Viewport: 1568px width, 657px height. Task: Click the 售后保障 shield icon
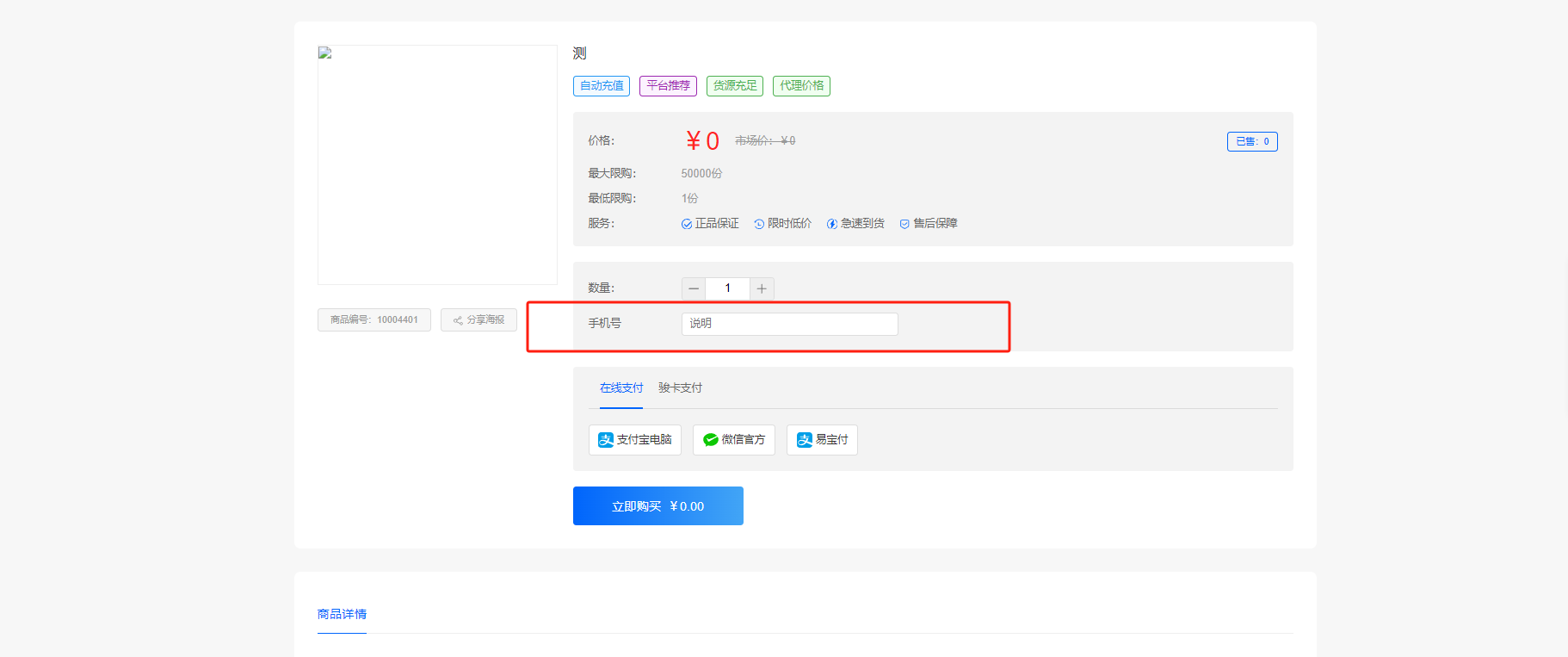(x=904, y=224)
